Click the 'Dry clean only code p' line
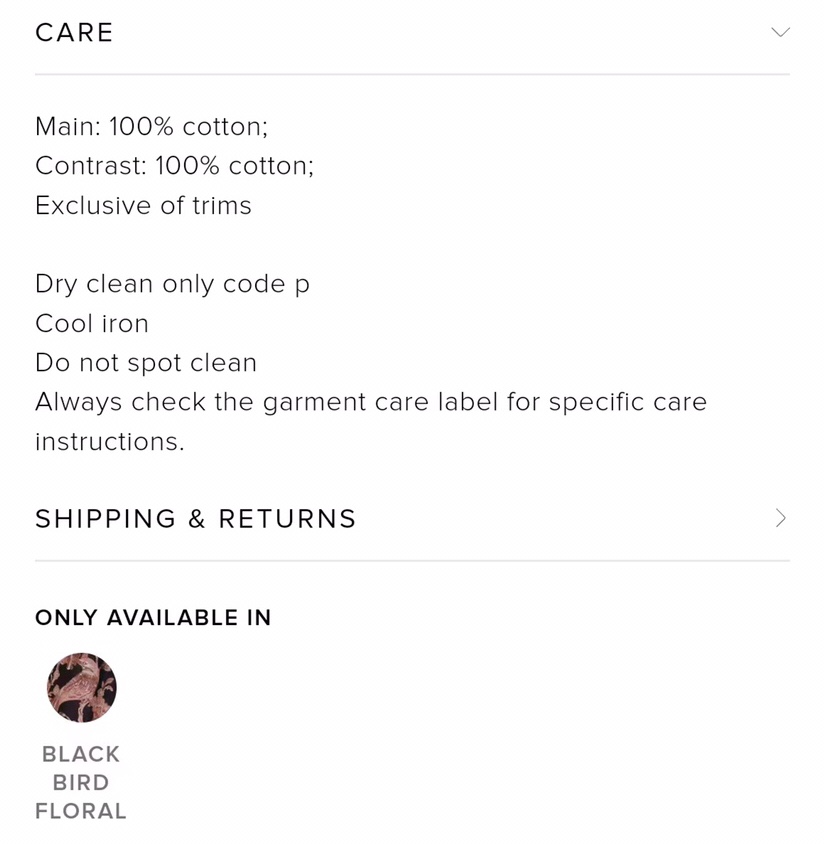This screenshot has width=824, height=844. [172, 284]
